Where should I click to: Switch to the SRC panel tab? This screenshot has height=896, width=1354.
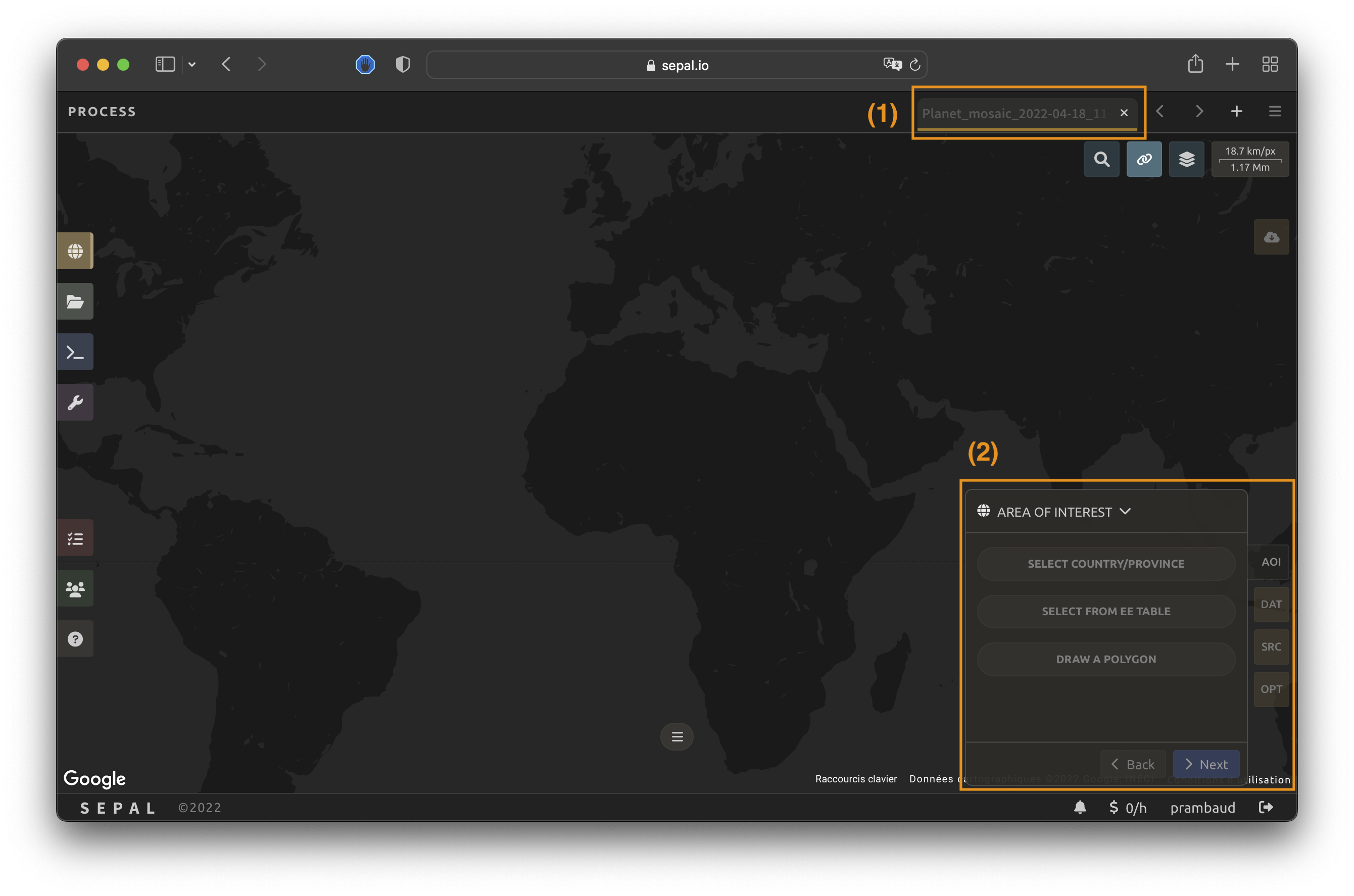(1271, 647)
